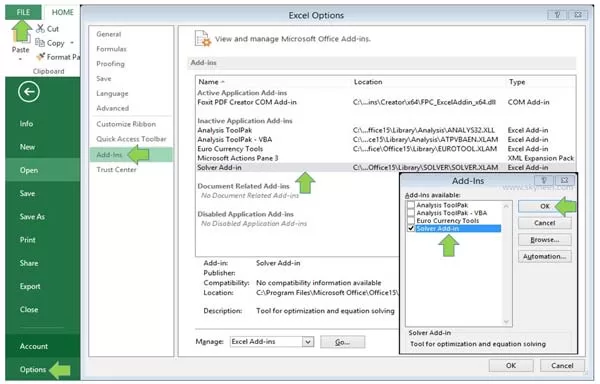Open Language category in Excel Options
This screenshot has width=600, height=384.
click(x=131, y=93)
